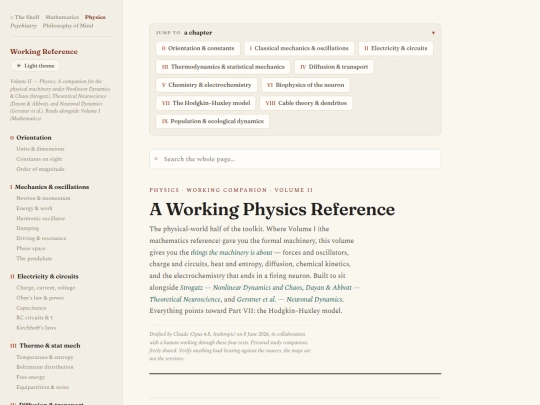Focus the Search the whole page field
The height and width of the screenshot is (405, 540).
coord(295,159)
